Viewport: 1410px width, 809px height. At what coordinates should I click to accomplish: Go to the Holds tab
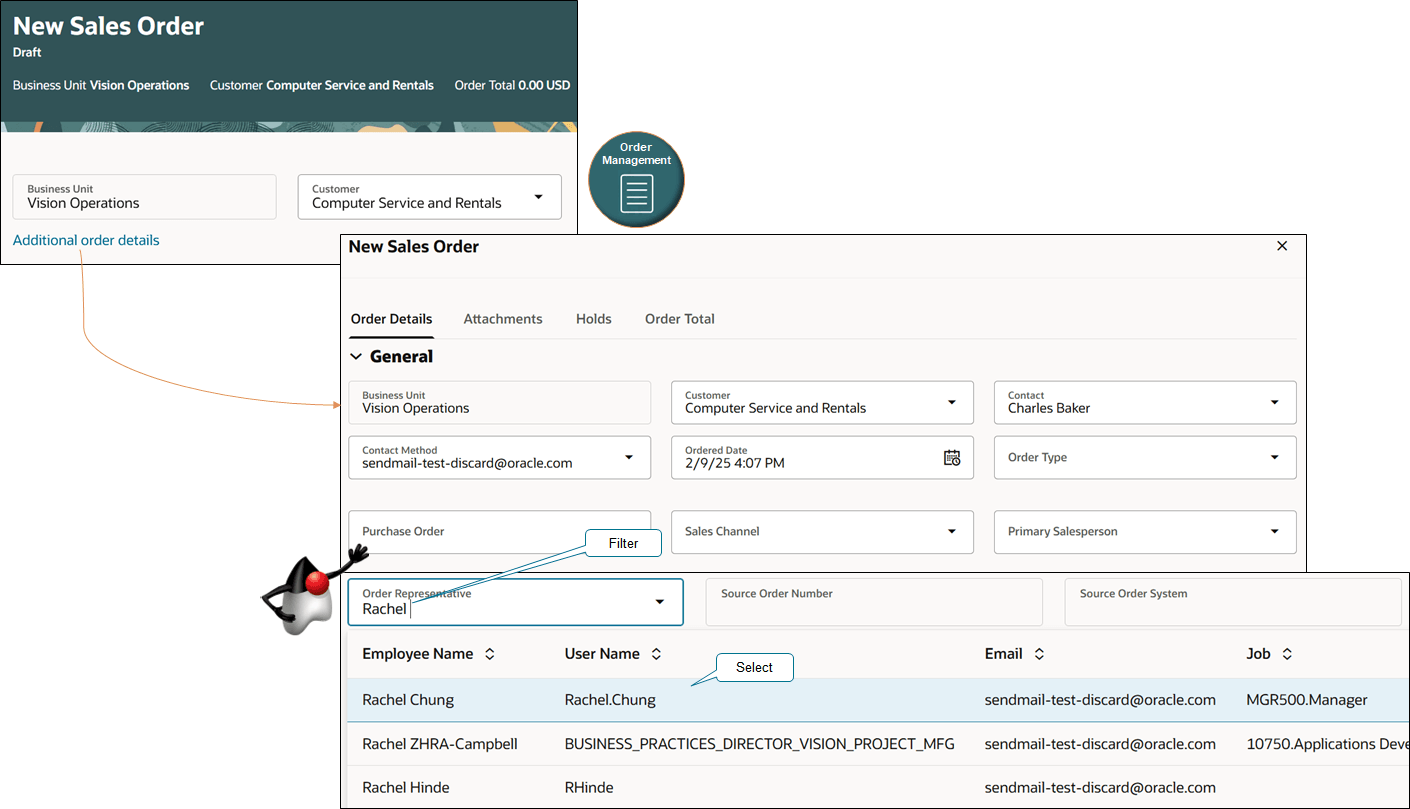coord(594,319)
